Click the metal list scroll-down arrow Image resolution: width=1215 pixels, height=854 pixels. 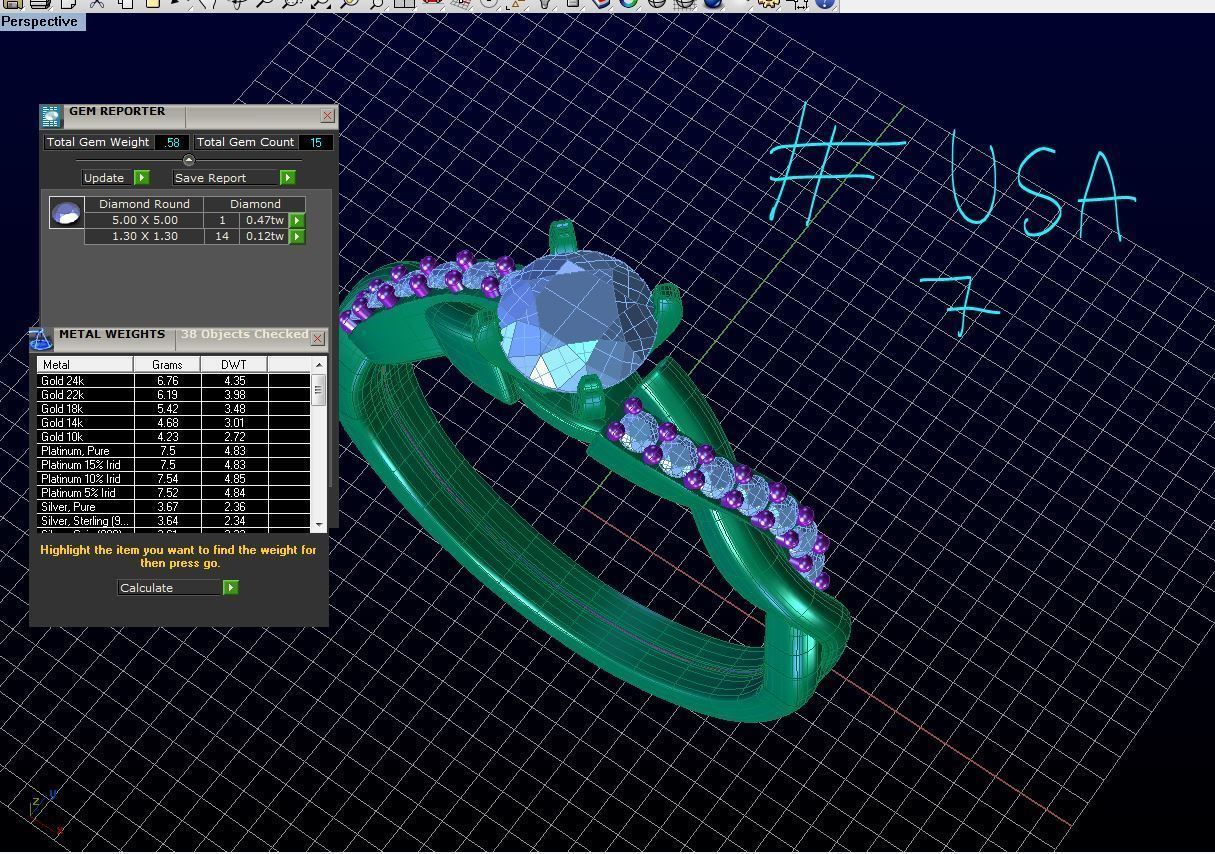(x=319, y=523)
